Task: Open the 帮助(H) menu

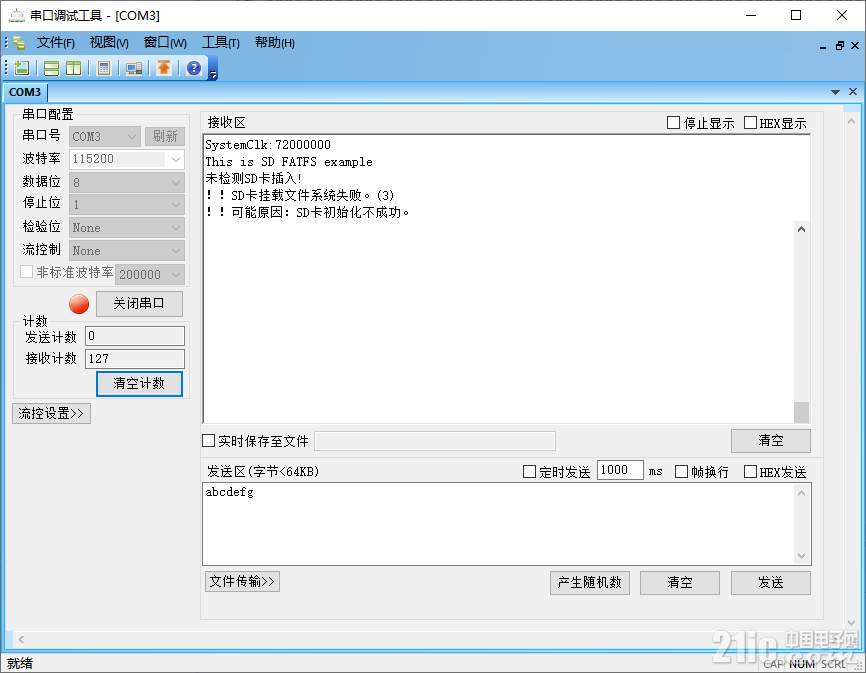Action: [274, 43]
